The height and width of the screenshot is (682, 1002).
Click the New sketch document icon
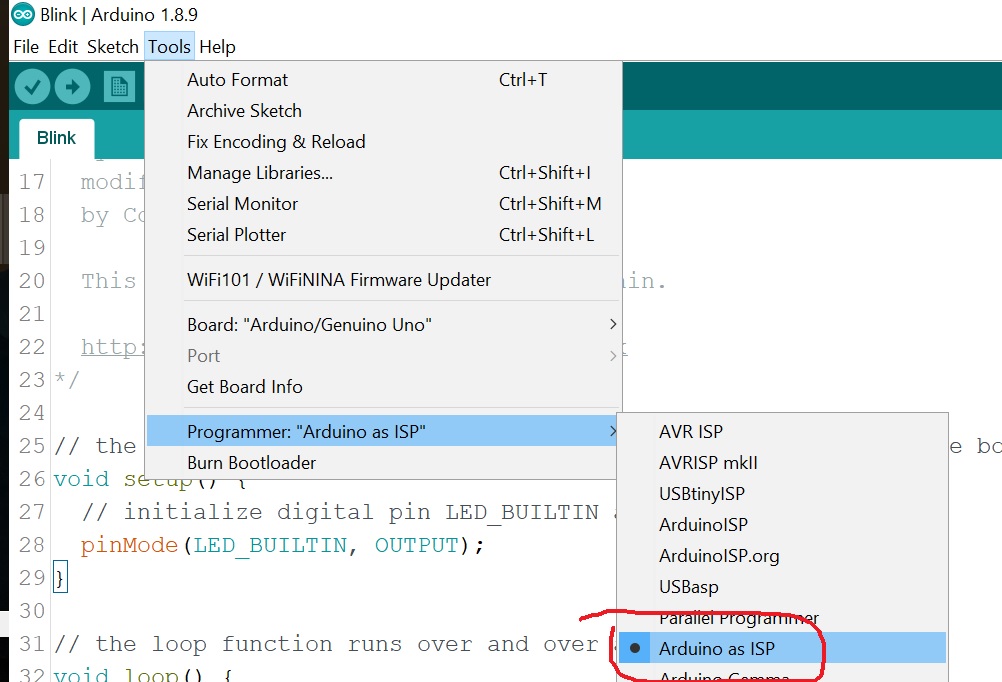point(119,87)
